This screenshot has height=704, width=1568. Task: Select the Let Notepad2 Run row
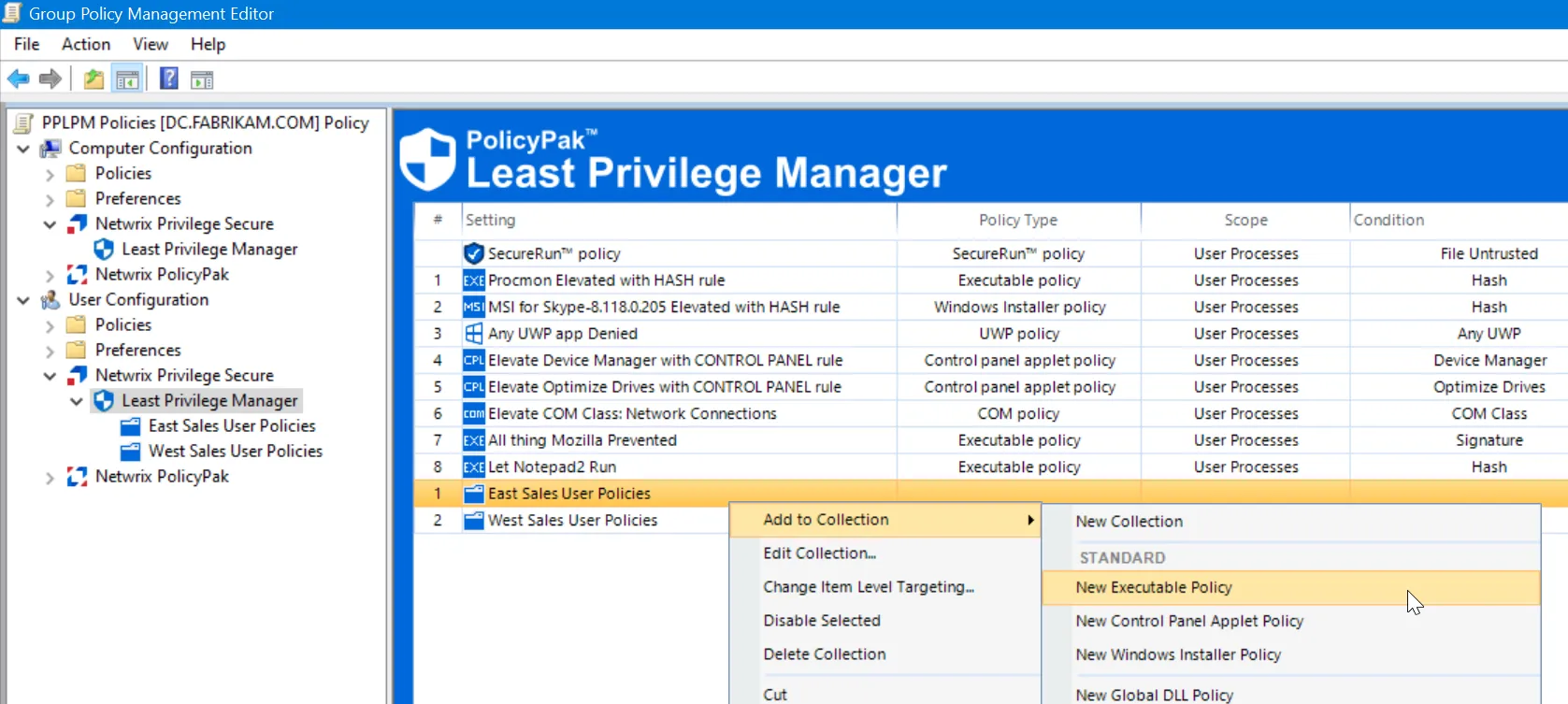click(552, 467)
